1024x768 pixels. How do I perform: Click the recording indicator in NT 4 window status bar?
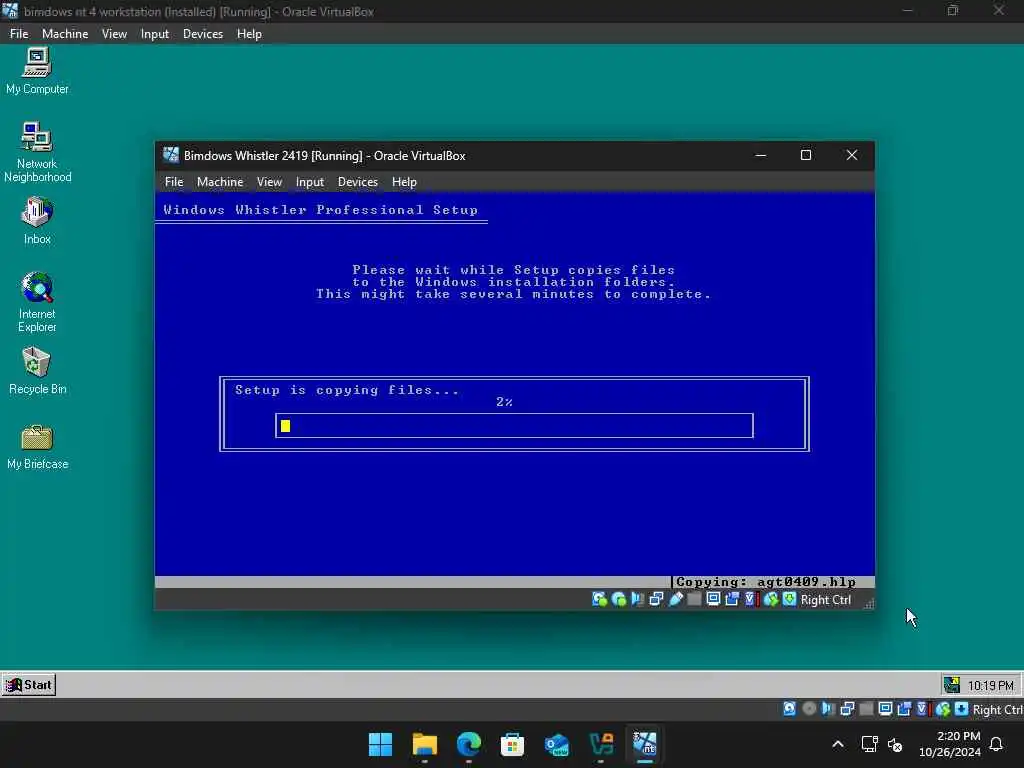pos(904,709)
